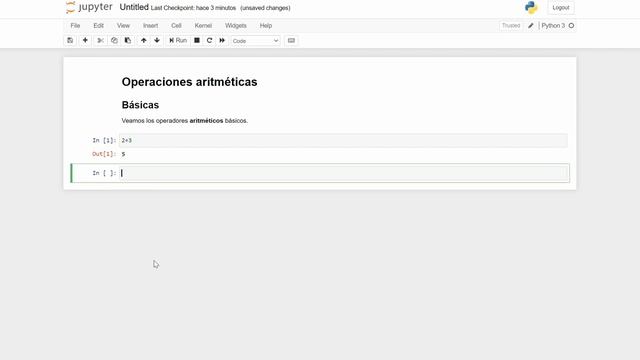Viewport: 640px width, 360px height.
Task: Interrupt the kernel with stop icon
Action: (197, 40)
